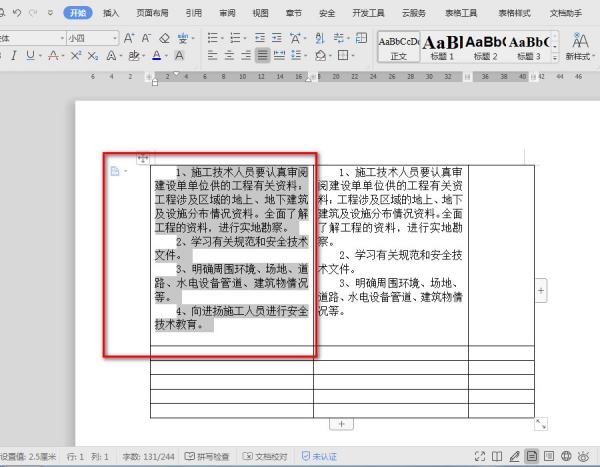
Task: Click the table move handle icon
Action: pyautogui.click(x=143, y=158)
